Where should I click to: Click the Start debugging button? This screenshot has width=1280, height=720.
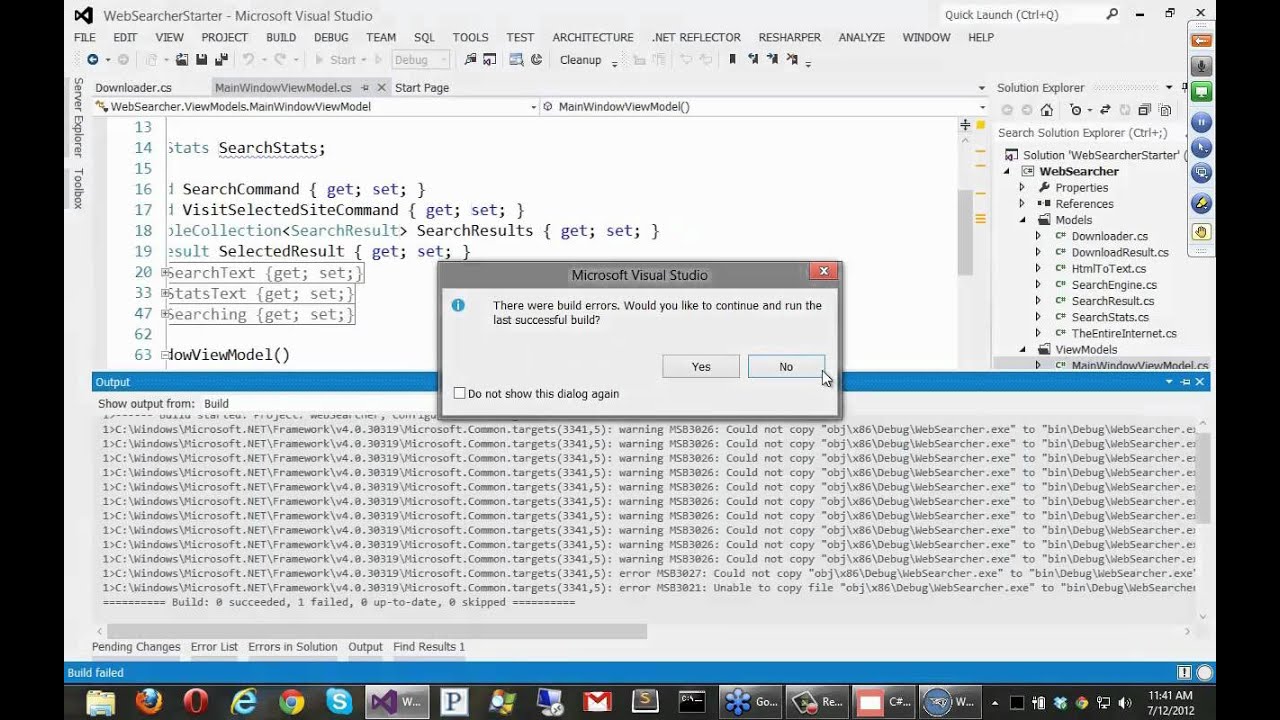(335, 60)
